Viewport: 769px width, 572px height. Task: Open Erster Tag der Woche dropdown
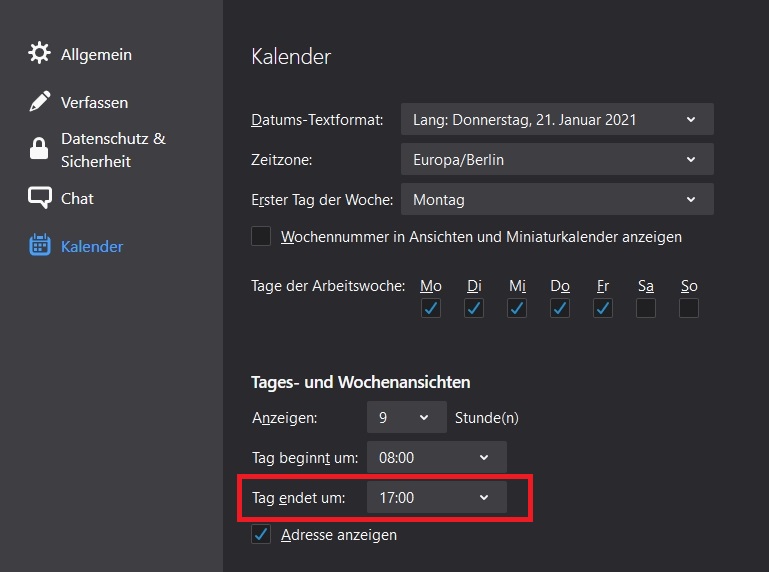[x=557, y=199]
